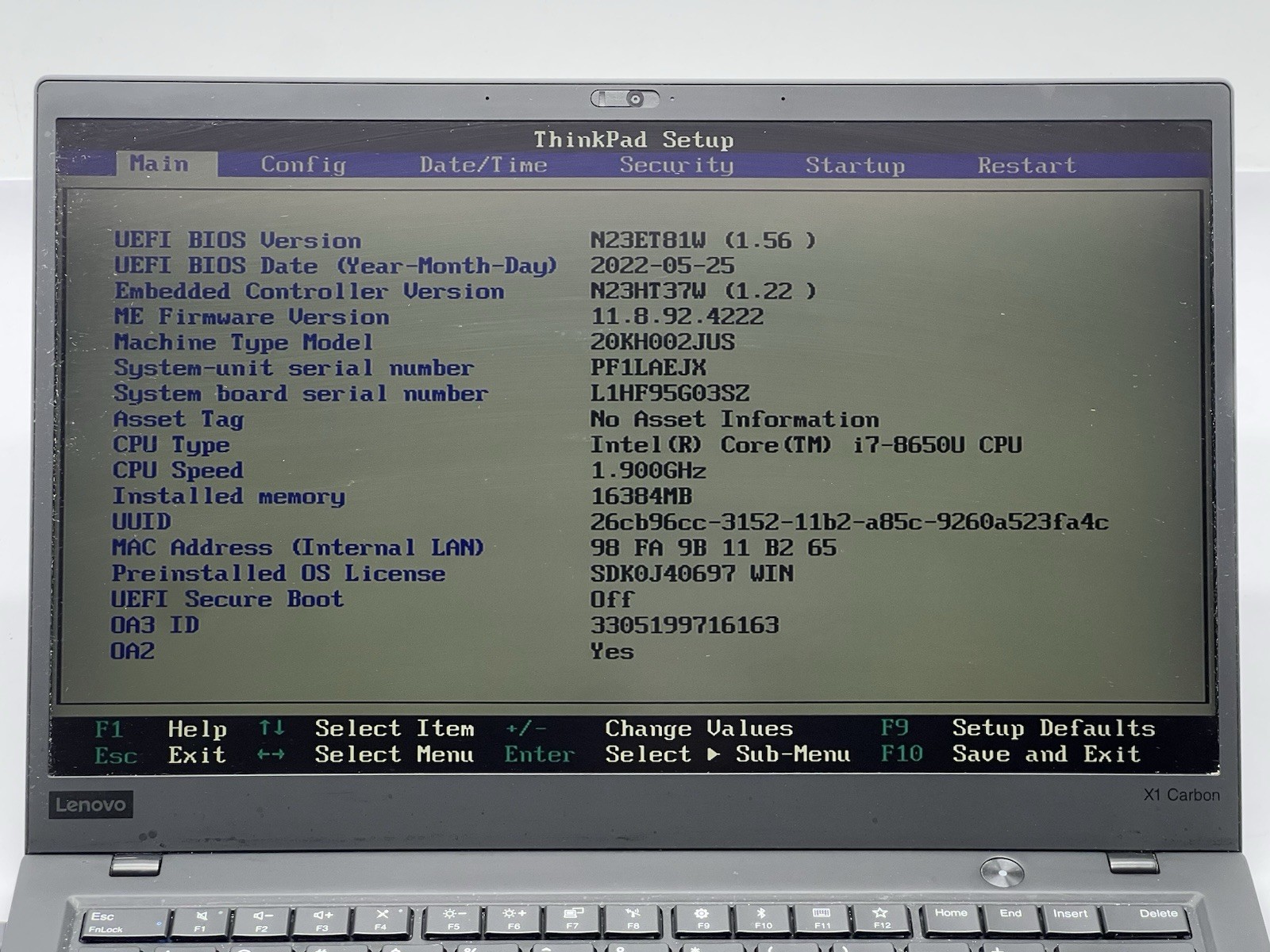Image resolution: width=1270 pixels, height=952 pixels.
Task: Click the Esc Exit hint
Action: pyautogui.click(x=160, y=754)
